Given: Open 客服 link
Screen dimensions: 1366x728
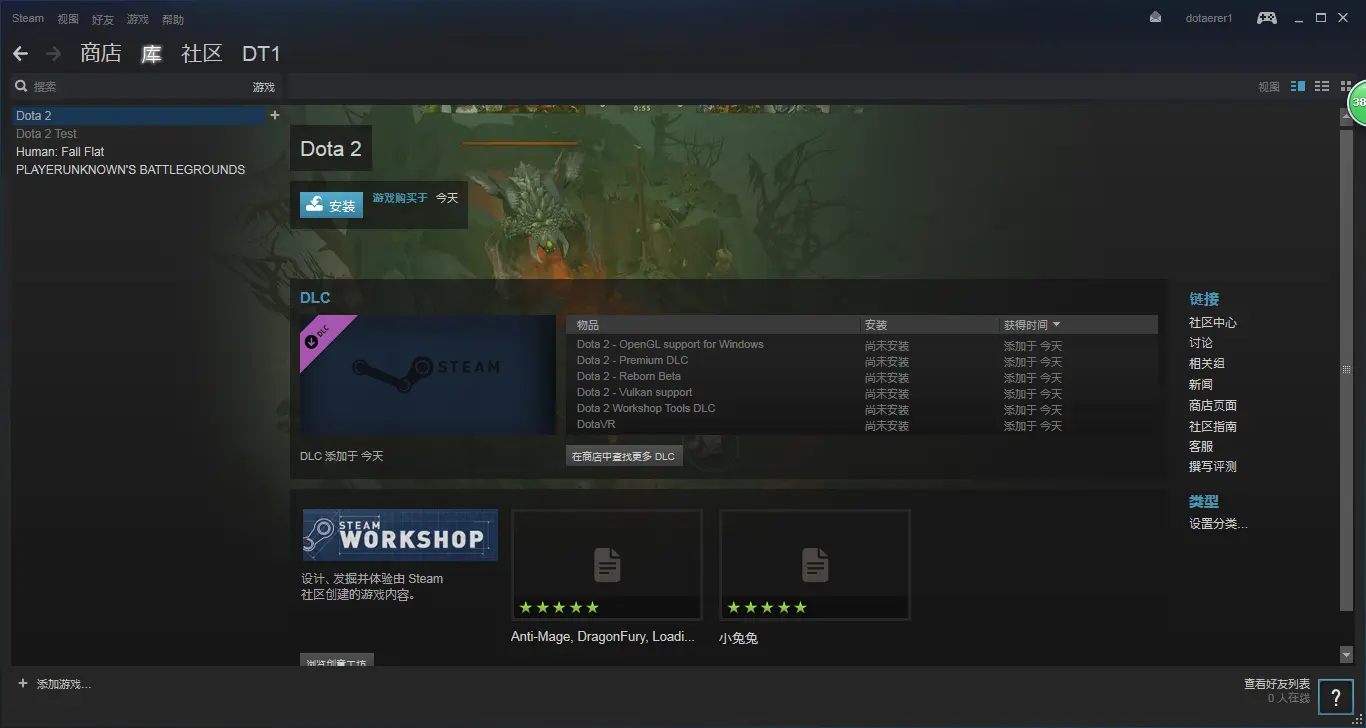Looking at the screenshot, I should (x=1201, y=446).
